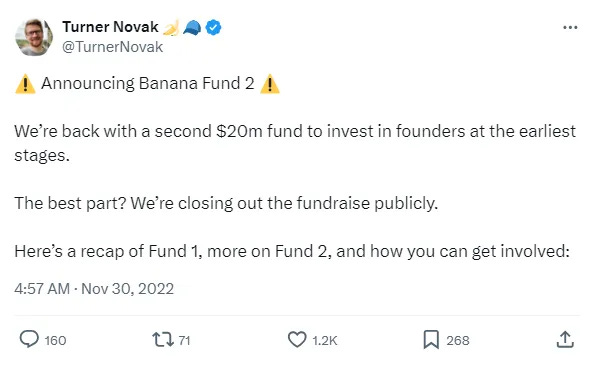
Task: Click the blue cap emoji
Action: coord(192,28)
